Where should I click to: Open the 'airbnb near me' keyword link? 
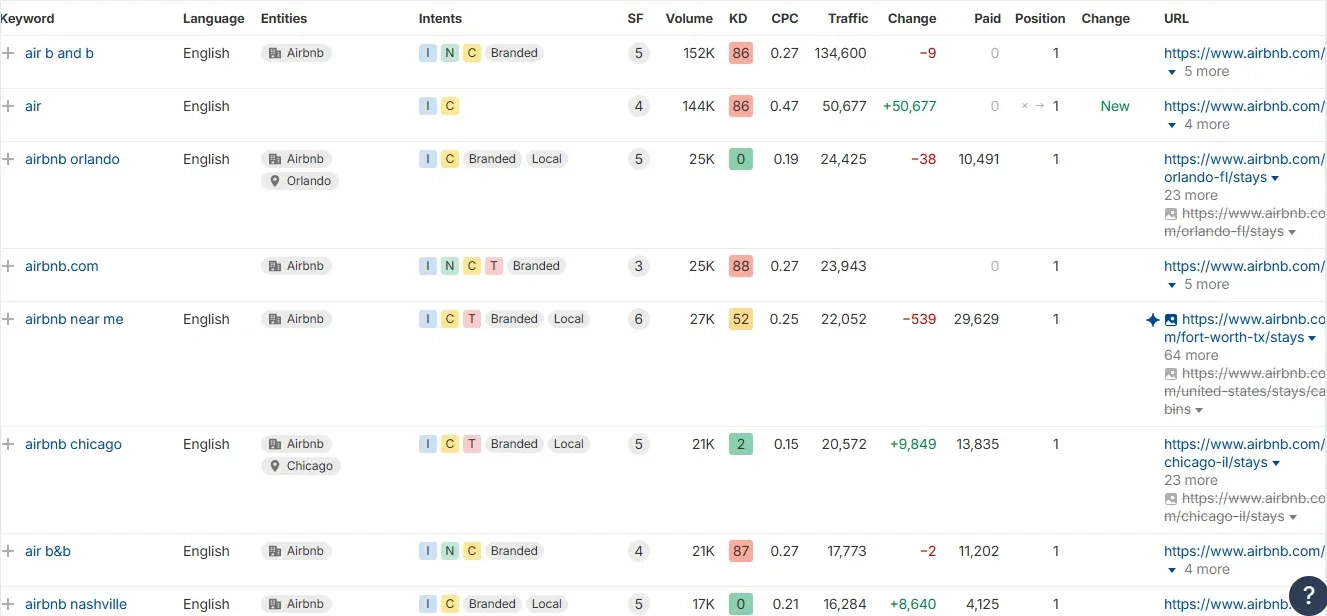coord(74,319)
